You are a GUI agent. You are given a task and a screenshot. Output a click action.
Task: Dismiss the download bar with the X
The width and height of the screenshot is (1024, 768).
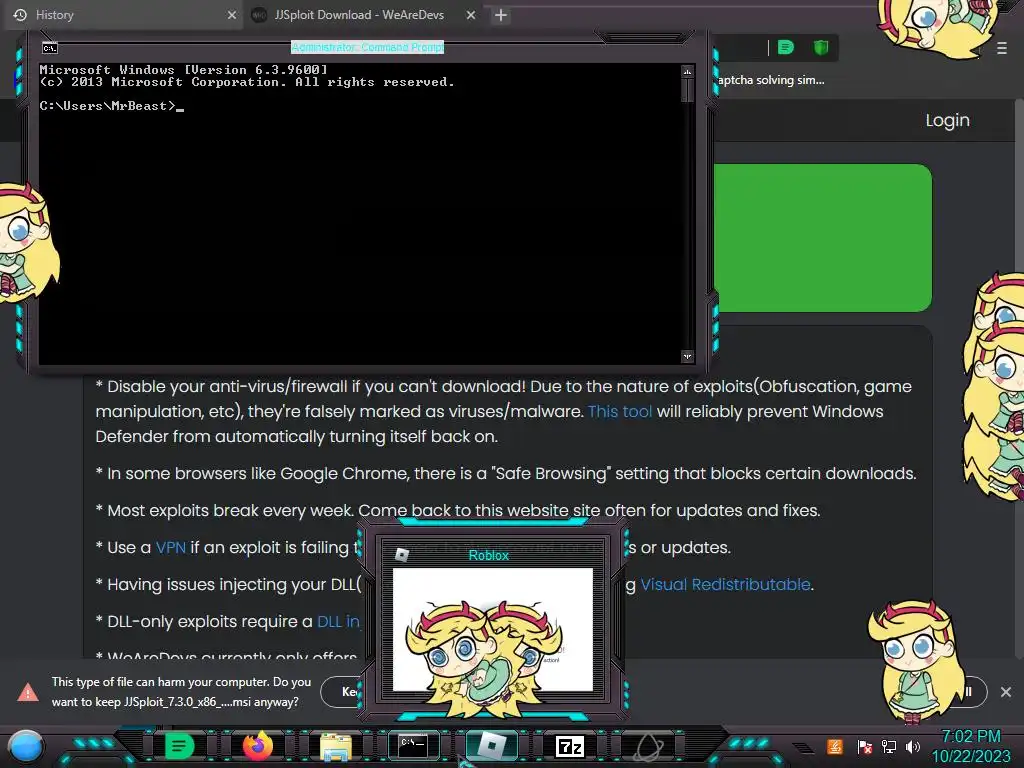[x=1006, y=692]
